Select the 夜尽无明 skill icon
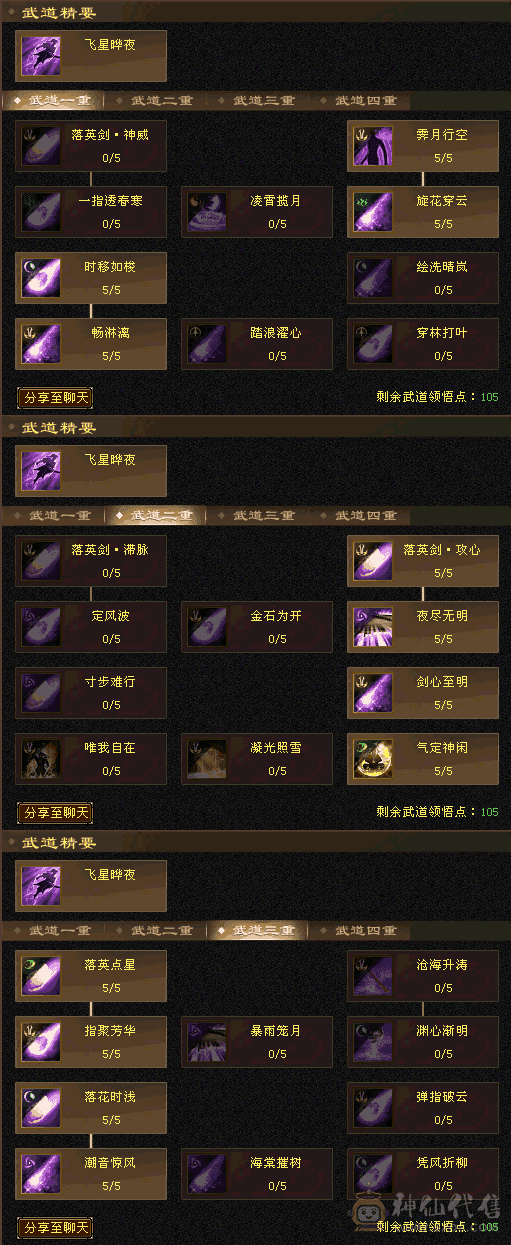Viewport: 511px width, 1245px height. pos(372,628)
